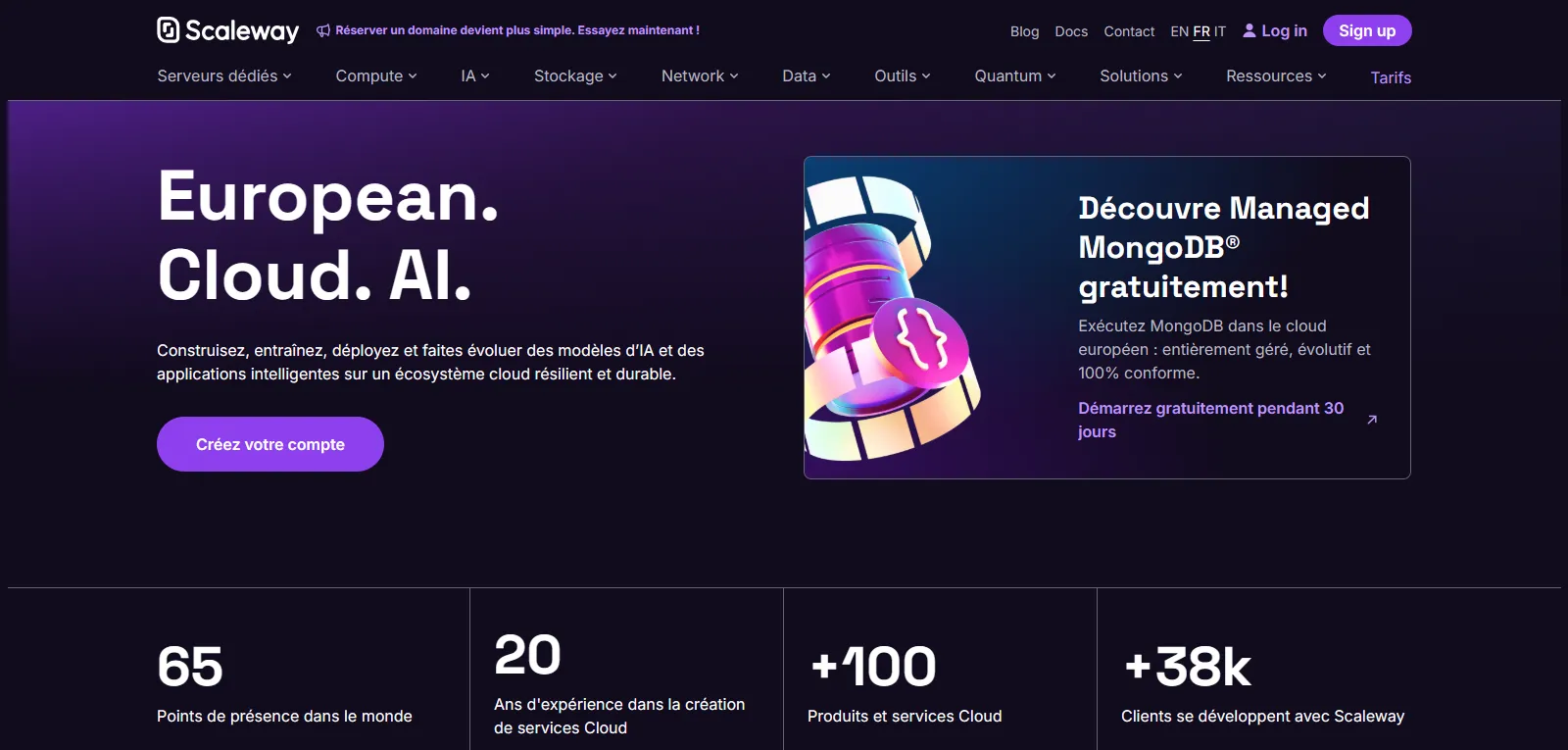
Task: Expand the Outils menu
Action: (903, 75)
